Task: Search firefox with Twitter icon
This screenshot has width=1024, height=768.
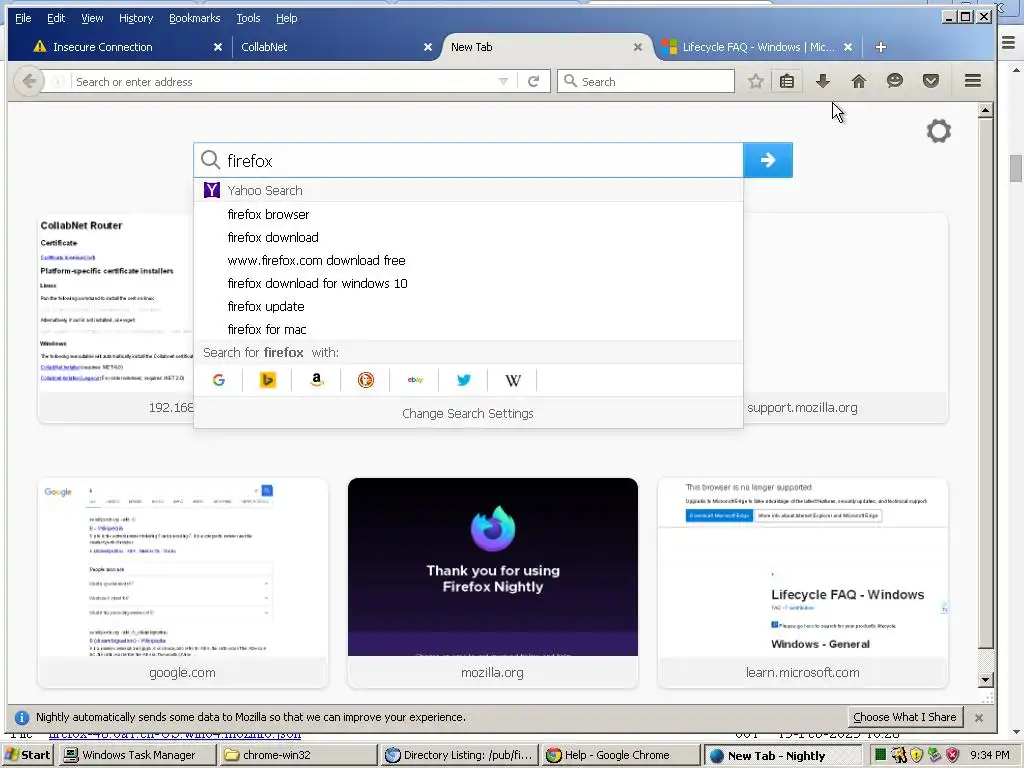Action: [x=464, y=380]
